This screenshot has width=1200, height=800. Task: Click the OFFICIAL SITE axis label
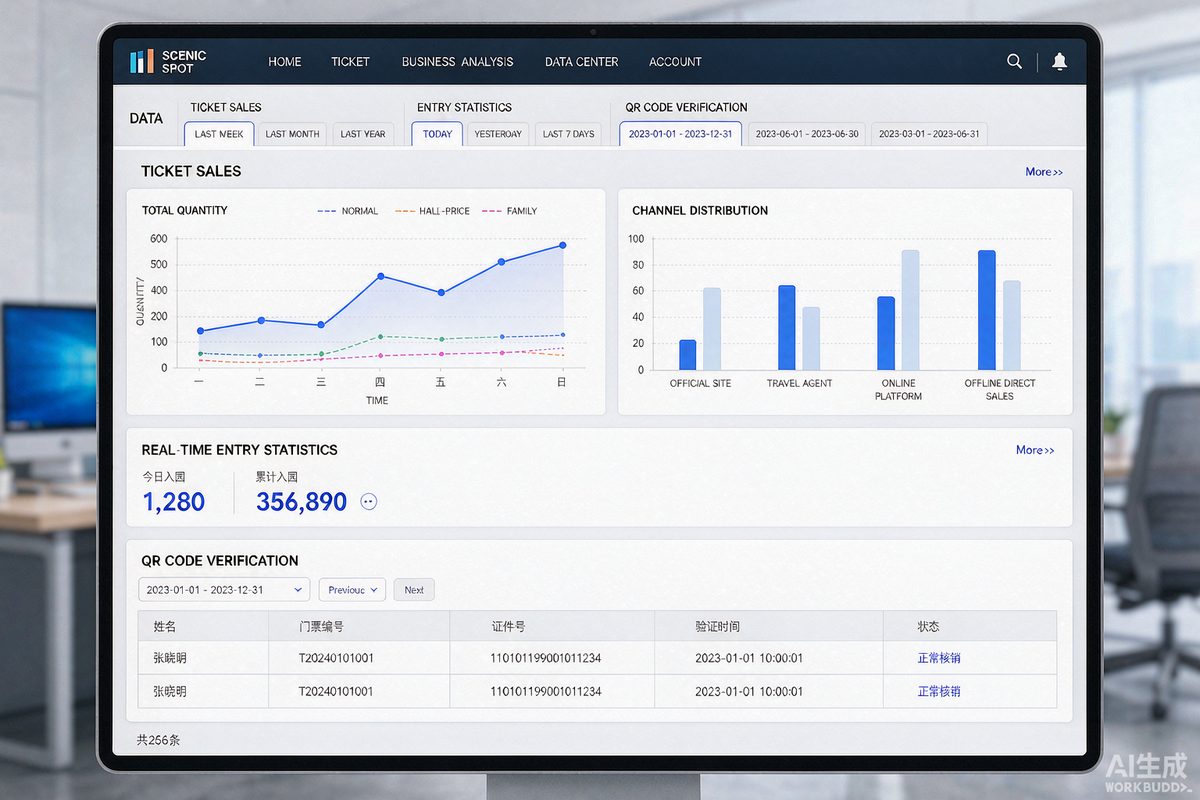(x=700, y=384)
